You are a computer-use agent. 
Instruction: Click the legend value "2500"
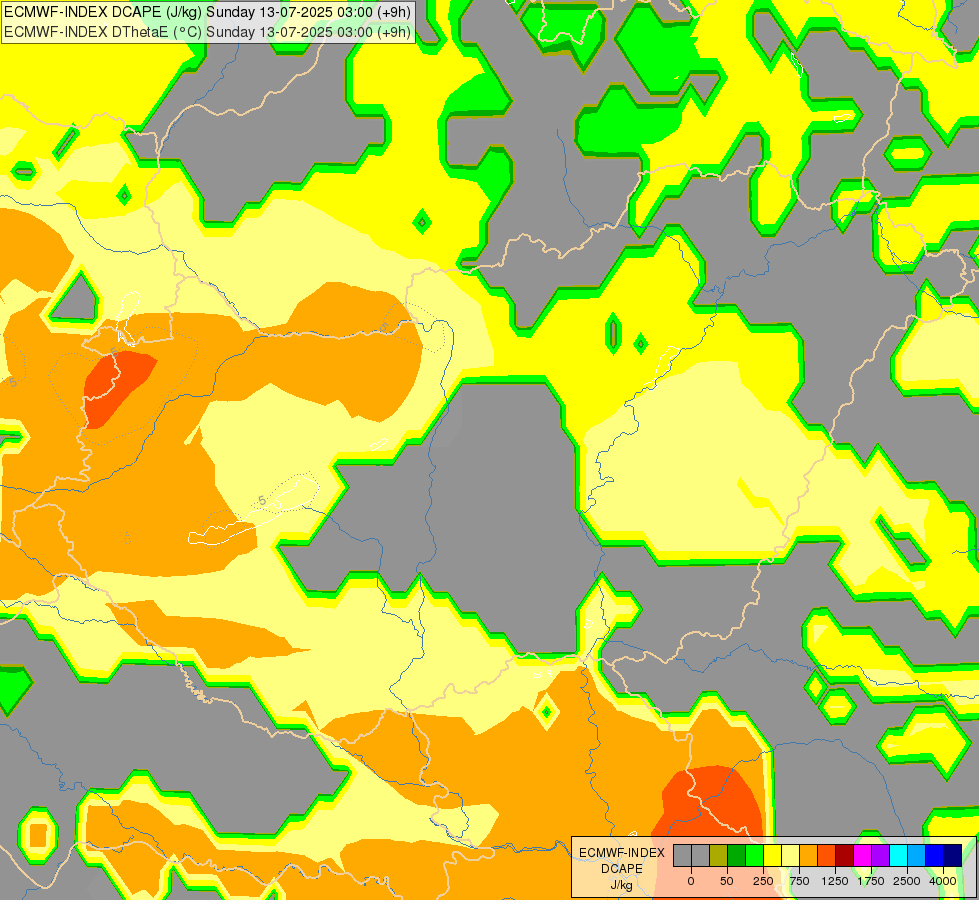907,881
